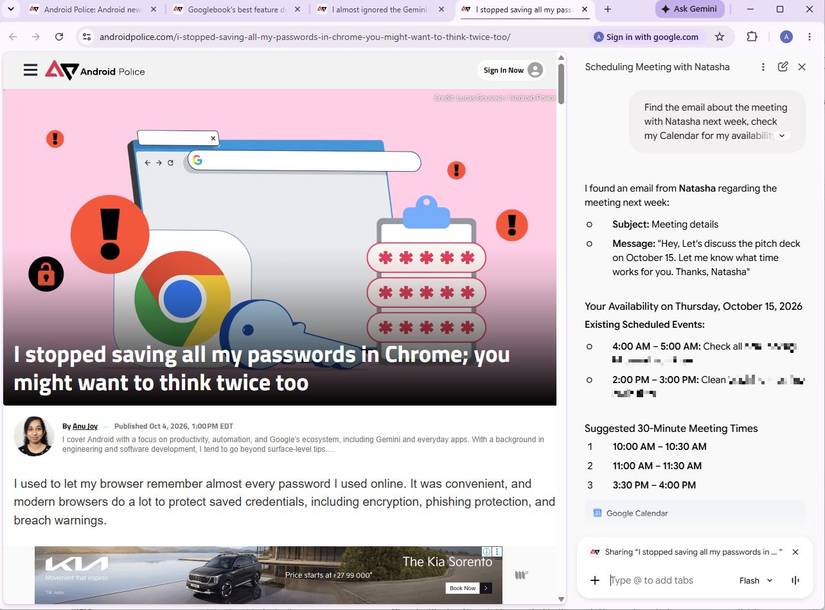
Task: Close the active I stopped saving tab
Action: 585,9
